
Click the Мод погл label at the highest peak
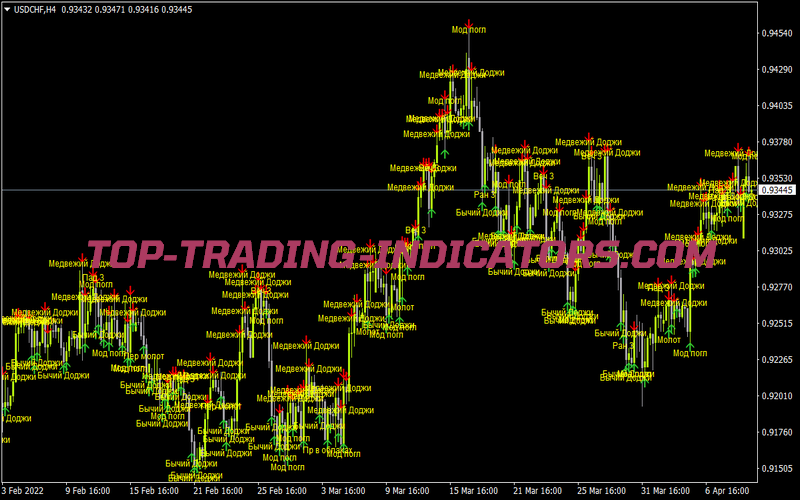[469, 30]
